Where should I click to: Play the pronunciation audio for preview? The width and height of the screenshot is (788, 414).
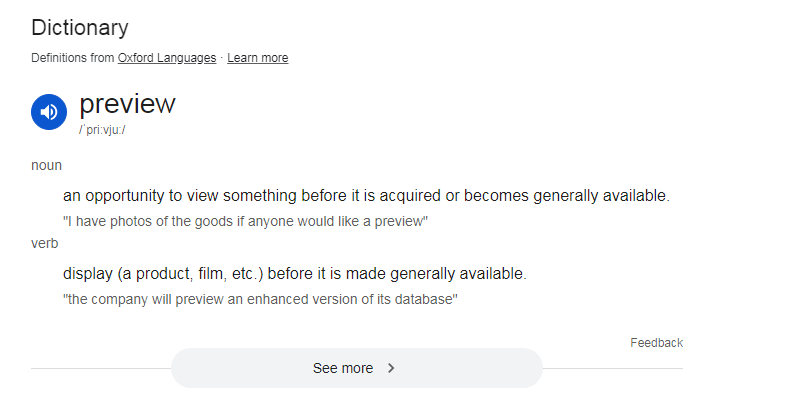[x=49, y=112]
